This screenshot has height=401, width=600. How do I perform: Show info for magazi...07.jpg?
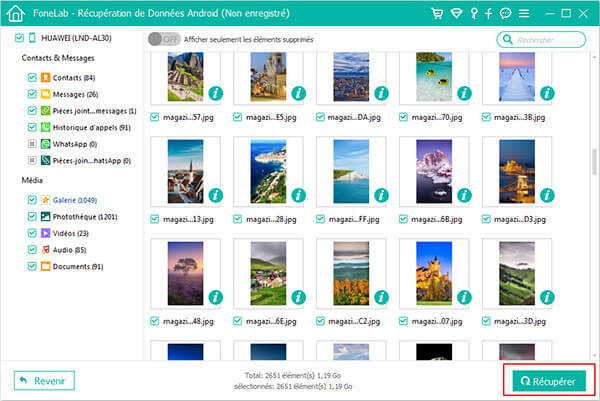(x=464, y=297)
